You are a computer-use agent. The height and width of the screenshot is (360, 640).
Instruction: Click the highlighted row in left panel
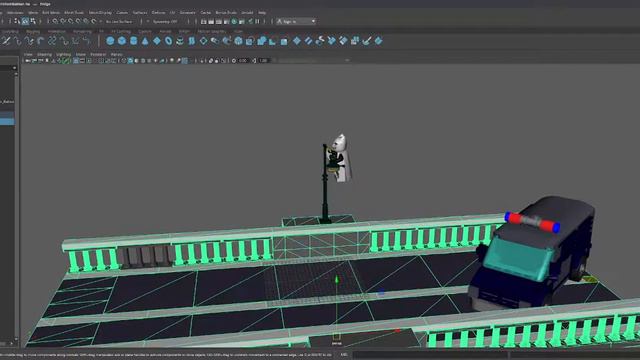(7, 121)
